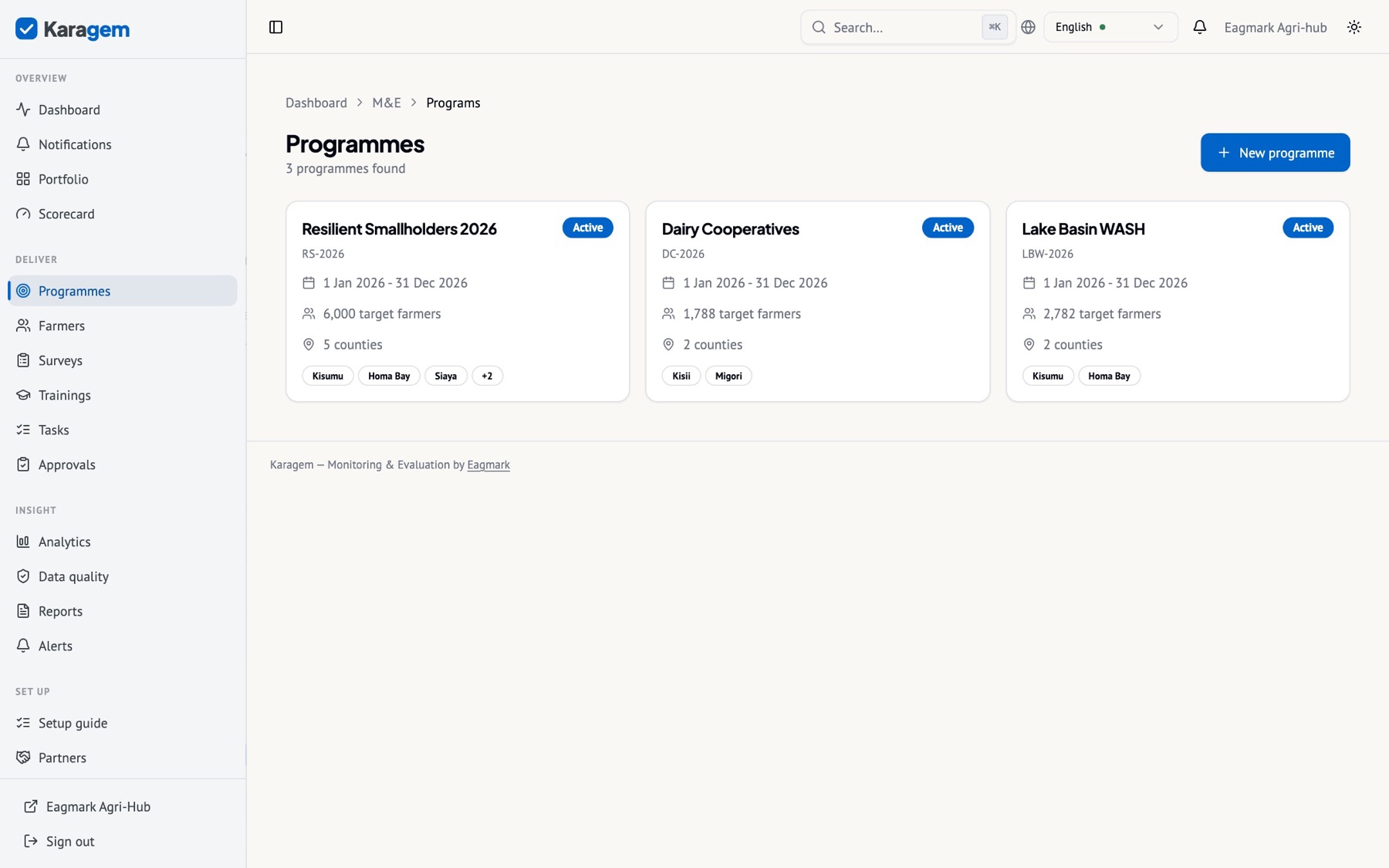Click the Sign out arrow icon

tap(31, 841)
